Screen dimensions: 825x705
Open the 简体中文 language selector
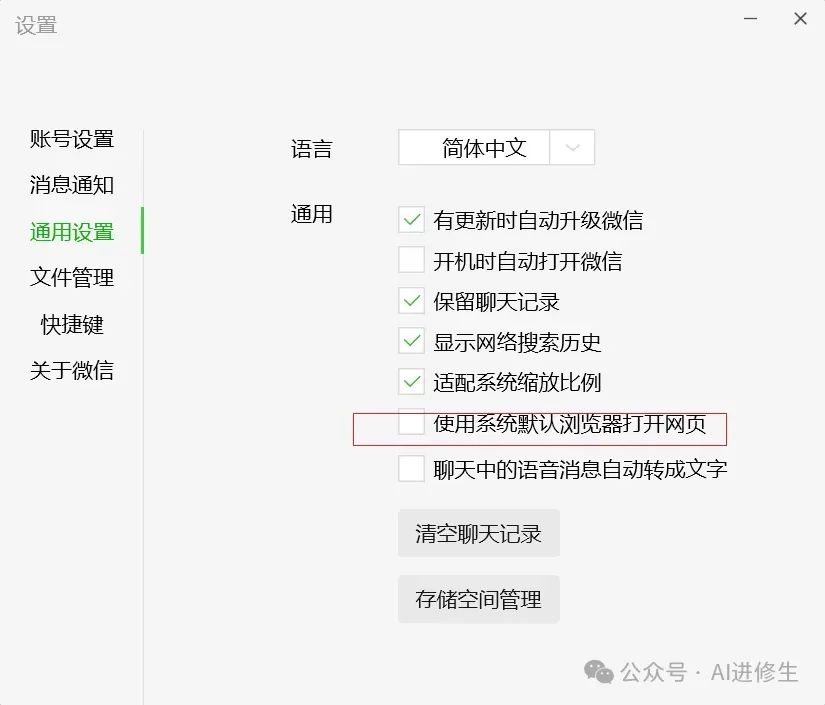[x=484, y=148]
